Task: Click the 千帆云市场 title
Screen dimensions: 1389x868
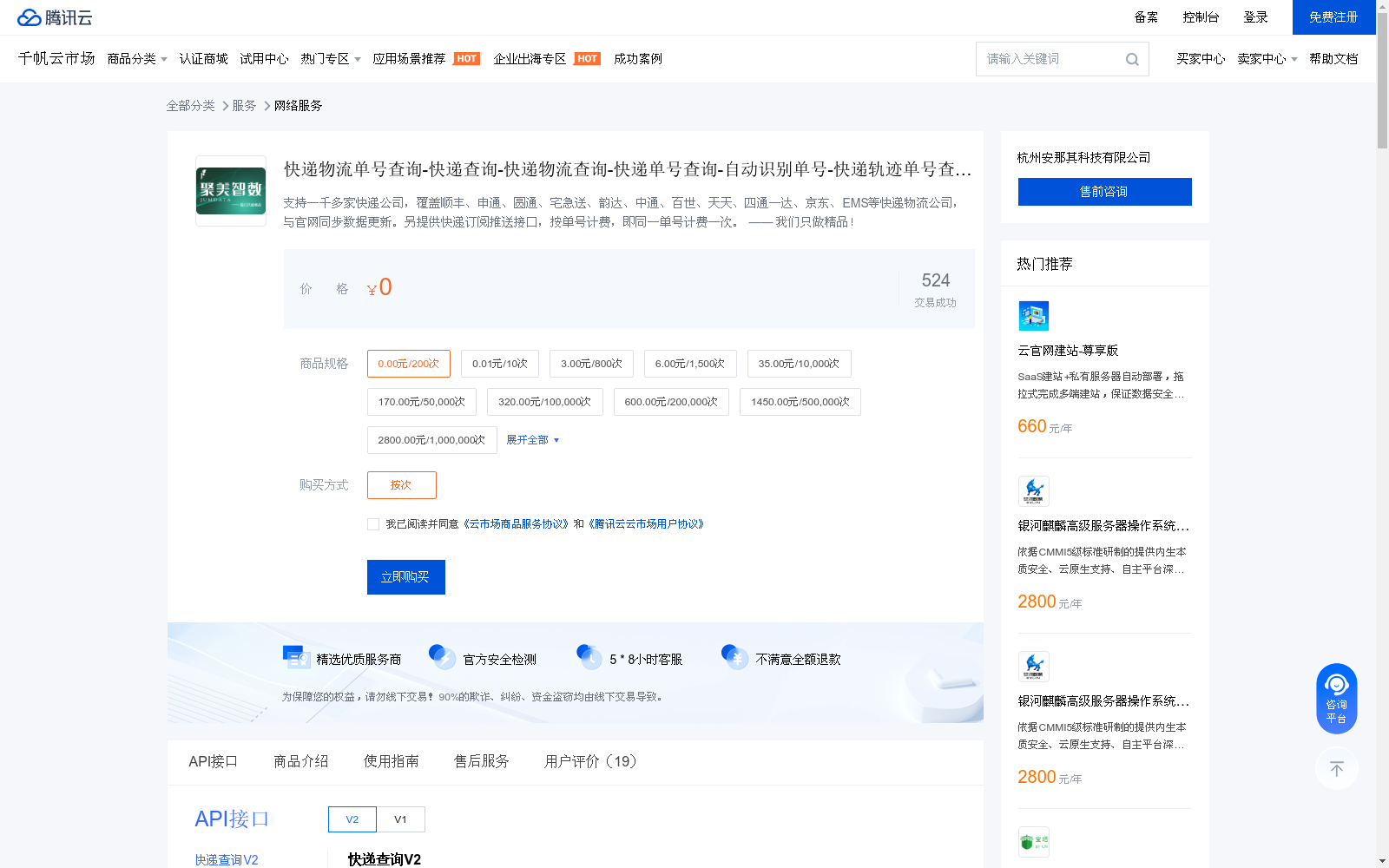Action: [56, 58]
